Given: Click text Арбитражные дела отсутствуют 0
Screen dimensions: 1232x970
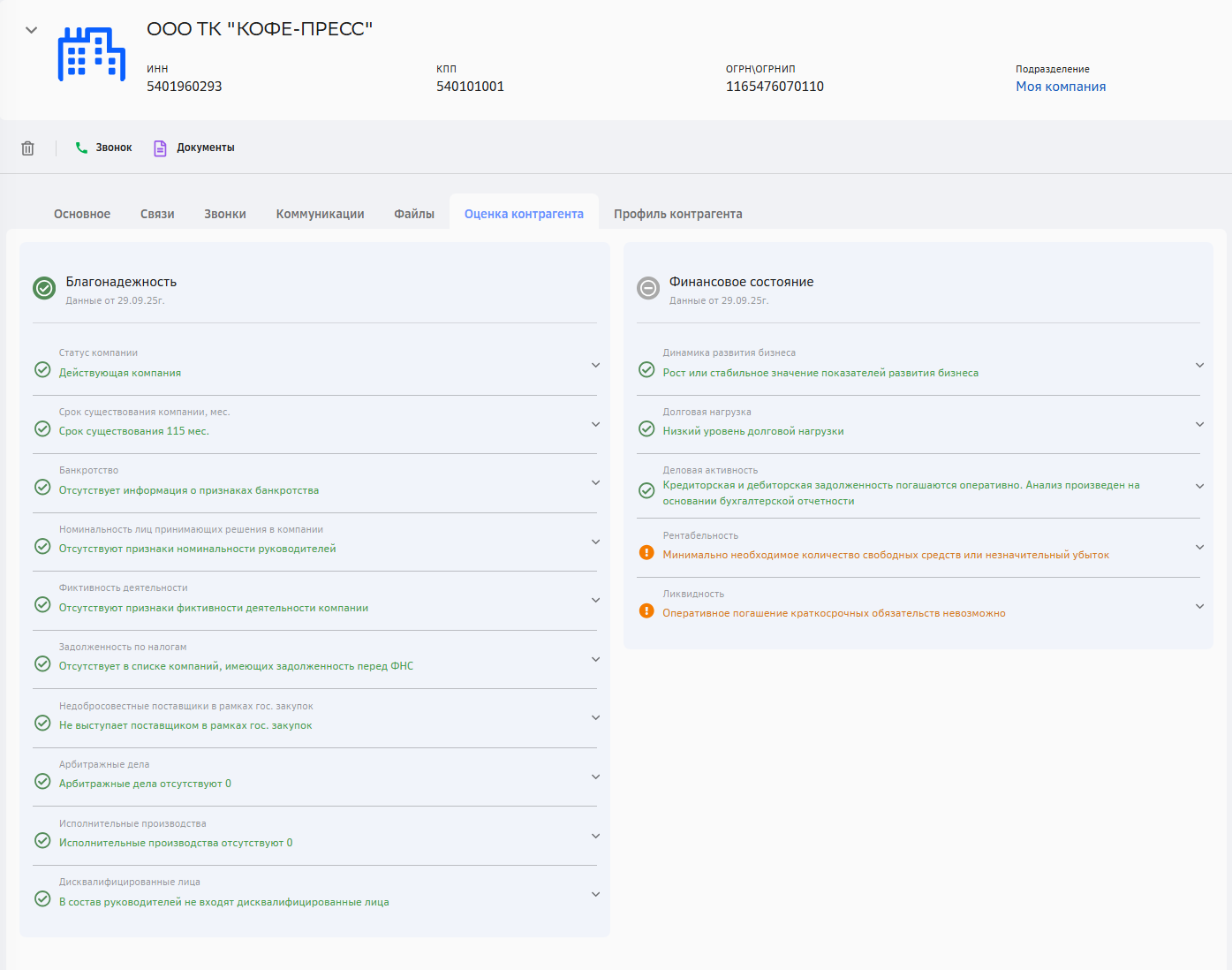Looking at the screenshot, I should (145, 784).
